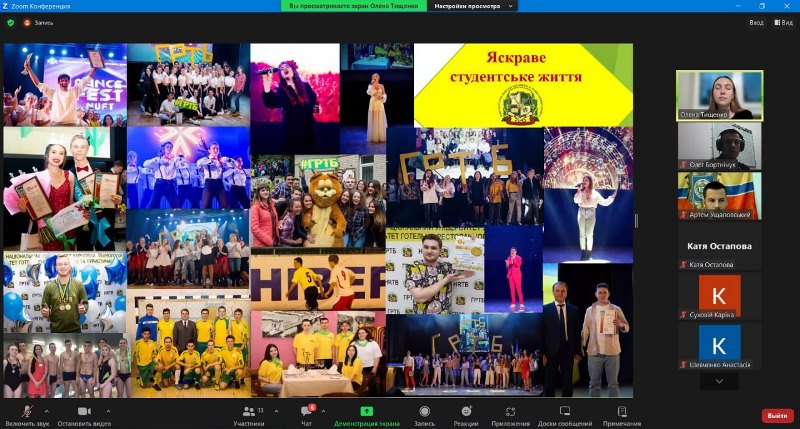Stop camera with Остановить видео
The height and width of the screenshot is (429, 800).
pyautogui.click(x=83, y=413)
